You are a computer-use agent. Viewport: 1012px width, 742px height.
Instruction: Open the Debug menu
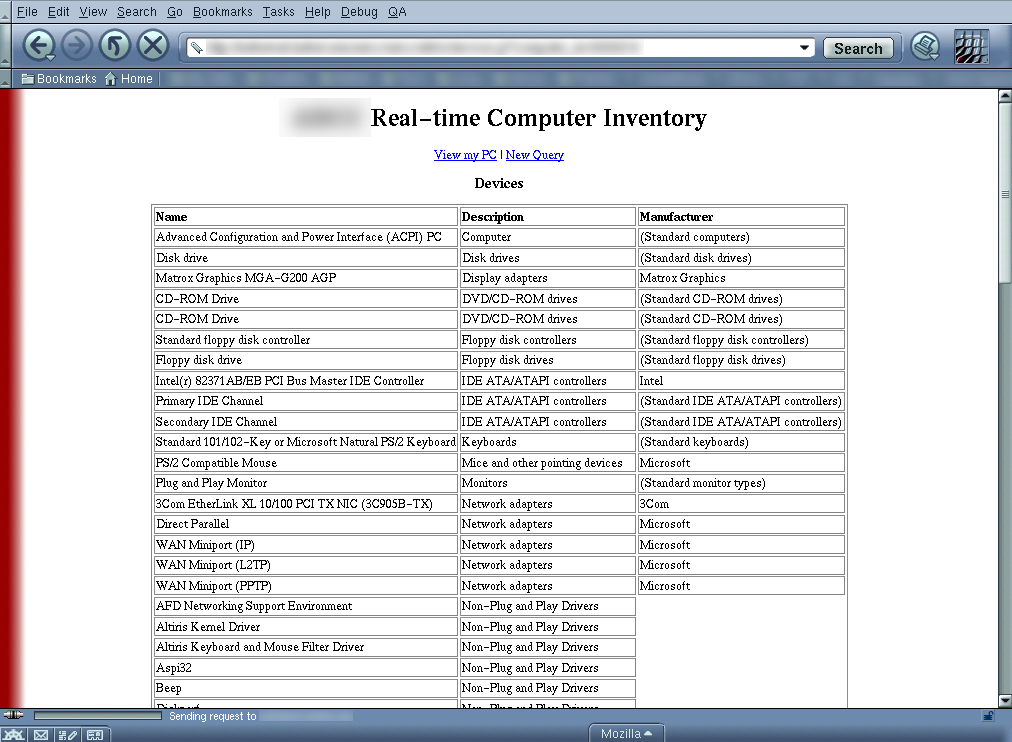(x=359, y=12)
